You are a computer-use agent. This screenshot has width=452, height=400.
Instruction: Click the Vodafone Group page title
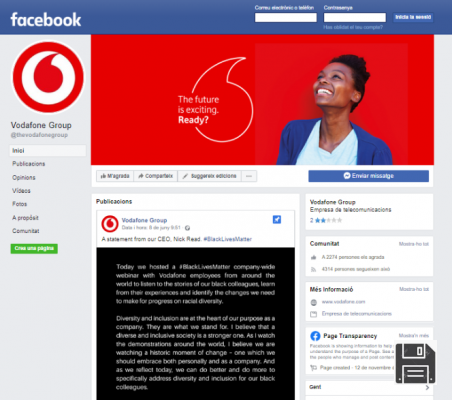41,125
